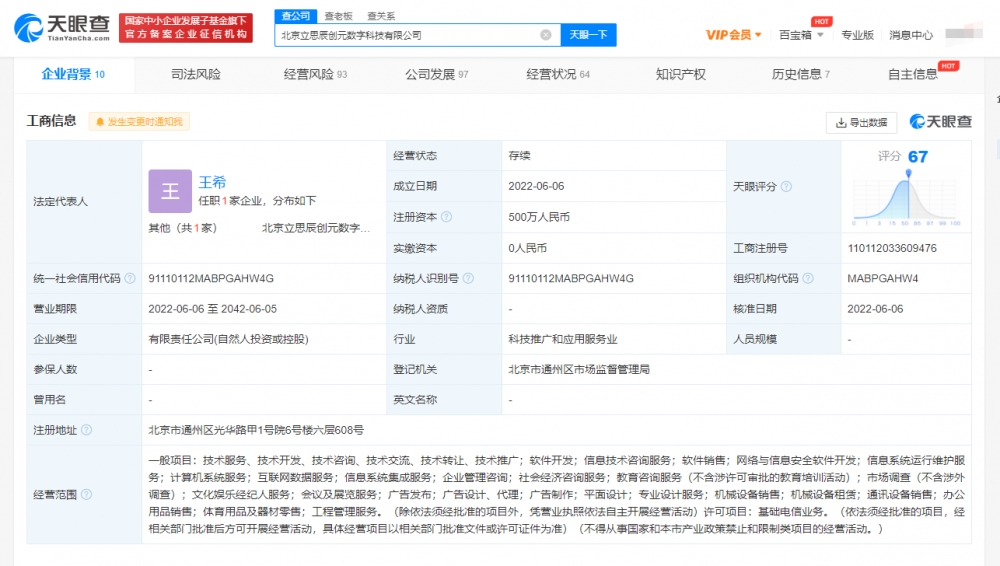Select the 经营状况 tab

coord(558,75)
